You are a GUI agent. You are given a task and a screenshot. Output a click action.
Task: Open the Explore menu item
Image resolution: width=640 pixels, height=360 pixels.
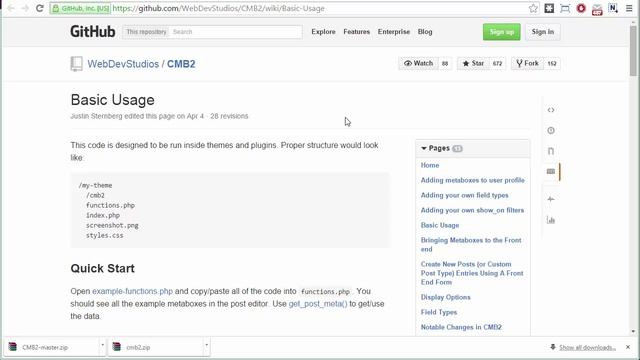click(x=323, y=32)
